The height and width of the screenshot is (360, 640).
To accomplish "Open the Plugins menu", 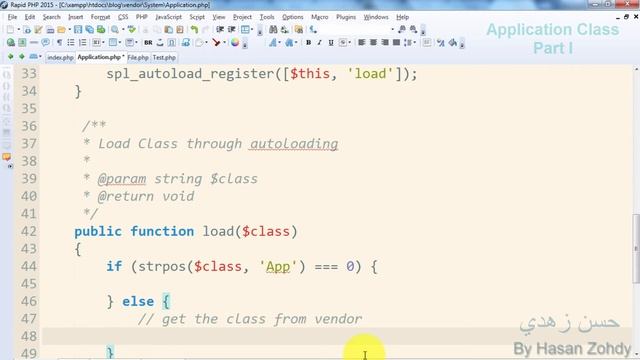I will (x=346, y=17).
